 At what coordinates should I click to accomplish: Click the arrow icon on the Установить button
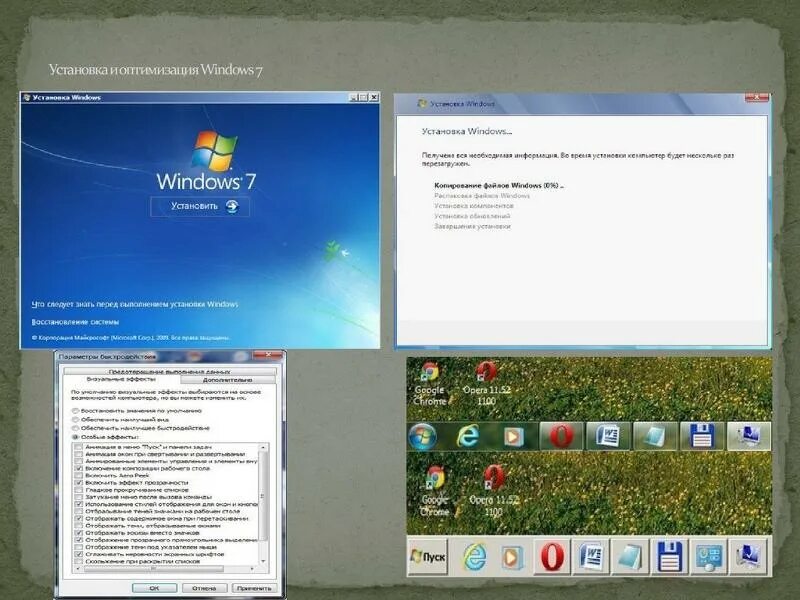[x=232, y=206]
